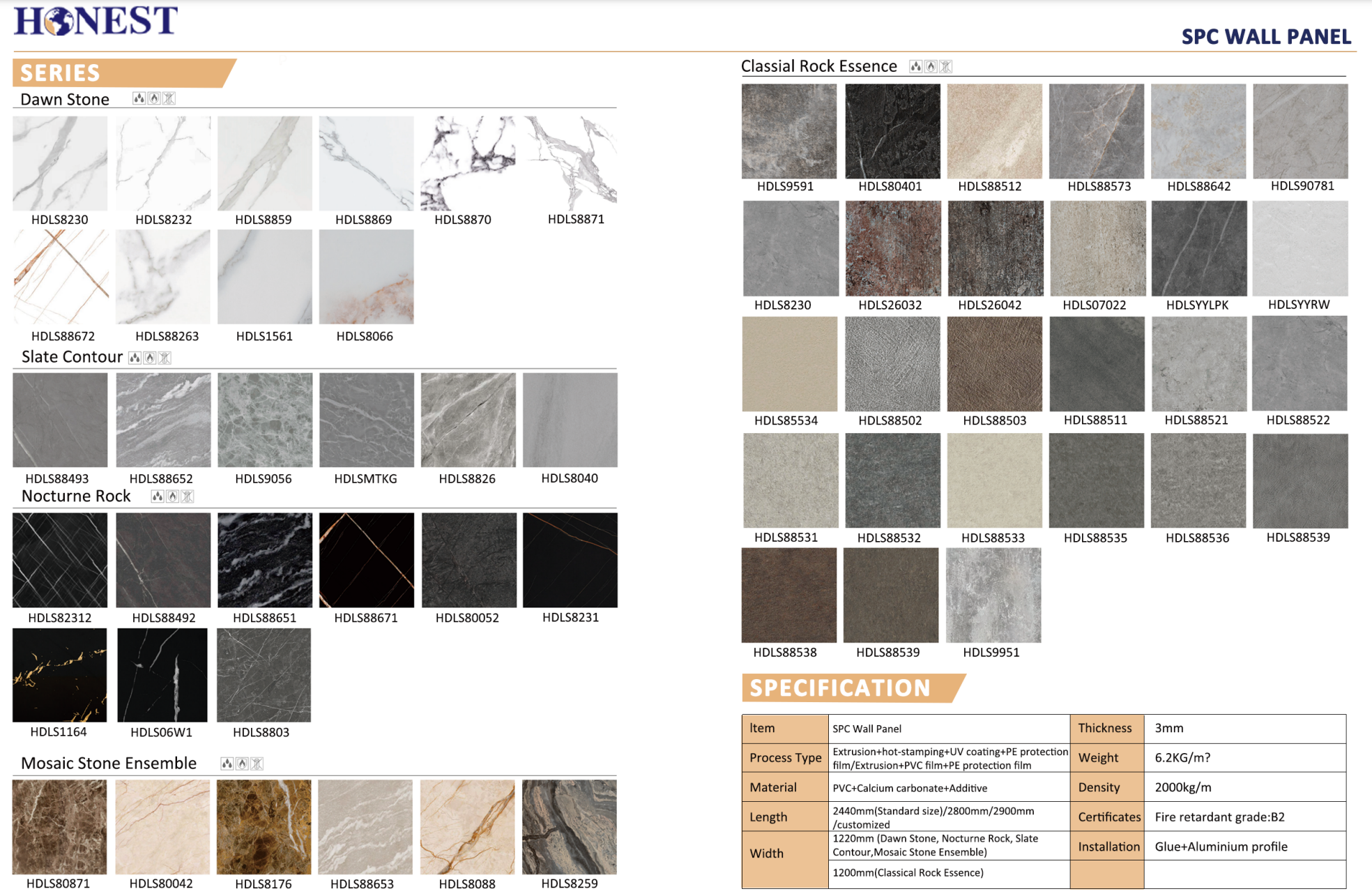
Task: Click the Fire retardant grade:B2 cell
Action: 1244,817
